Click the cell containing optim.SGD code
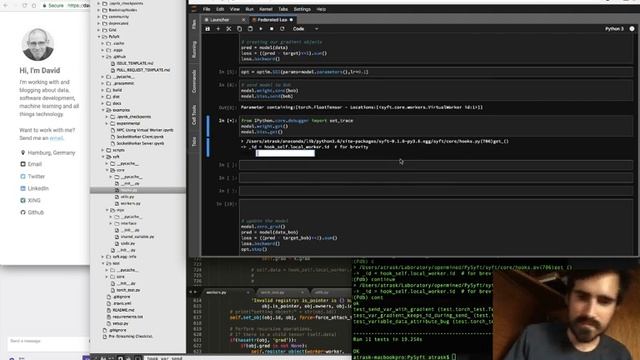Image resolution: width=640 pixels, height=360 pixels. tap(436, 72)
